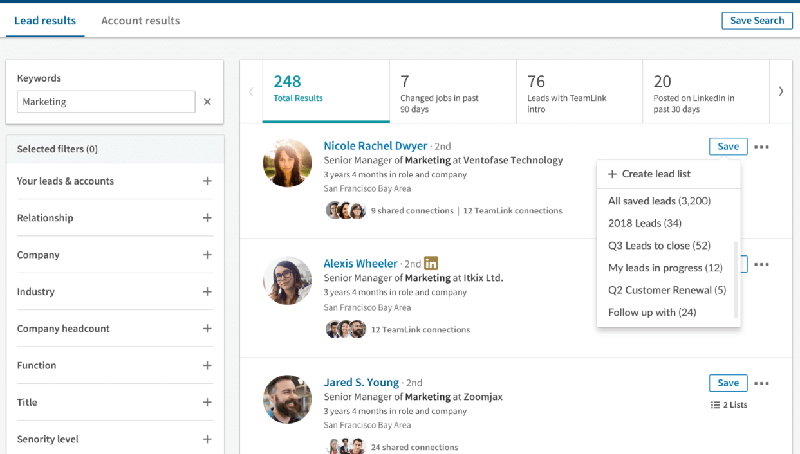Expand the Company filter
The height and width of the screenshot is (454, 800).
[x=207, y=255]
